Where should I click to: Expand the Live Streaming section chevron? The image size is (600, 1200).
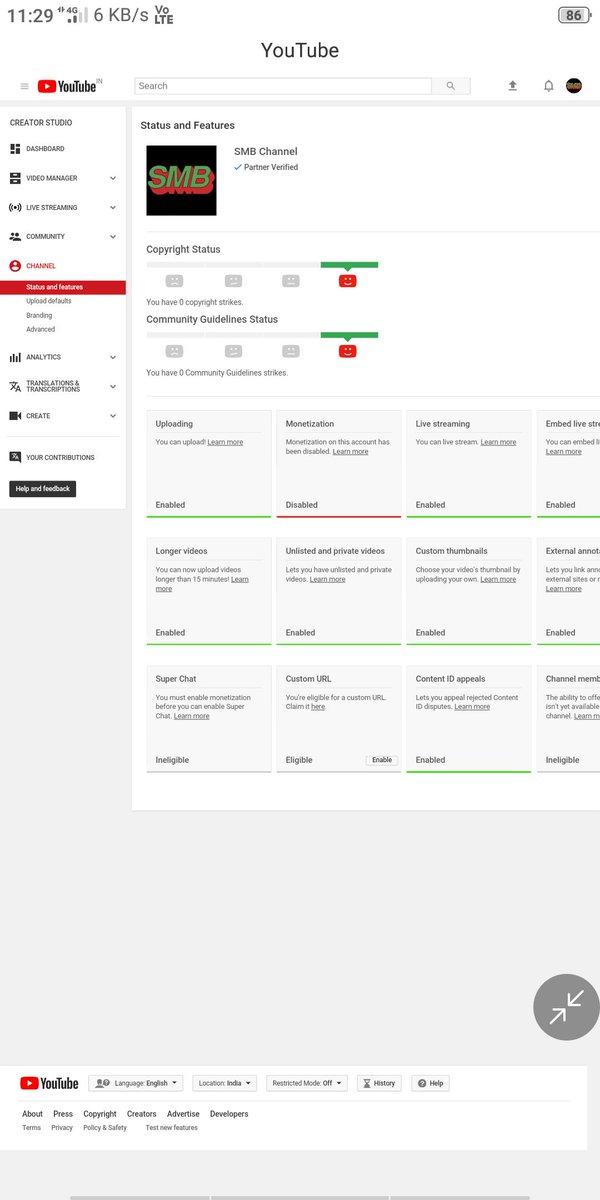click(113, 208)
